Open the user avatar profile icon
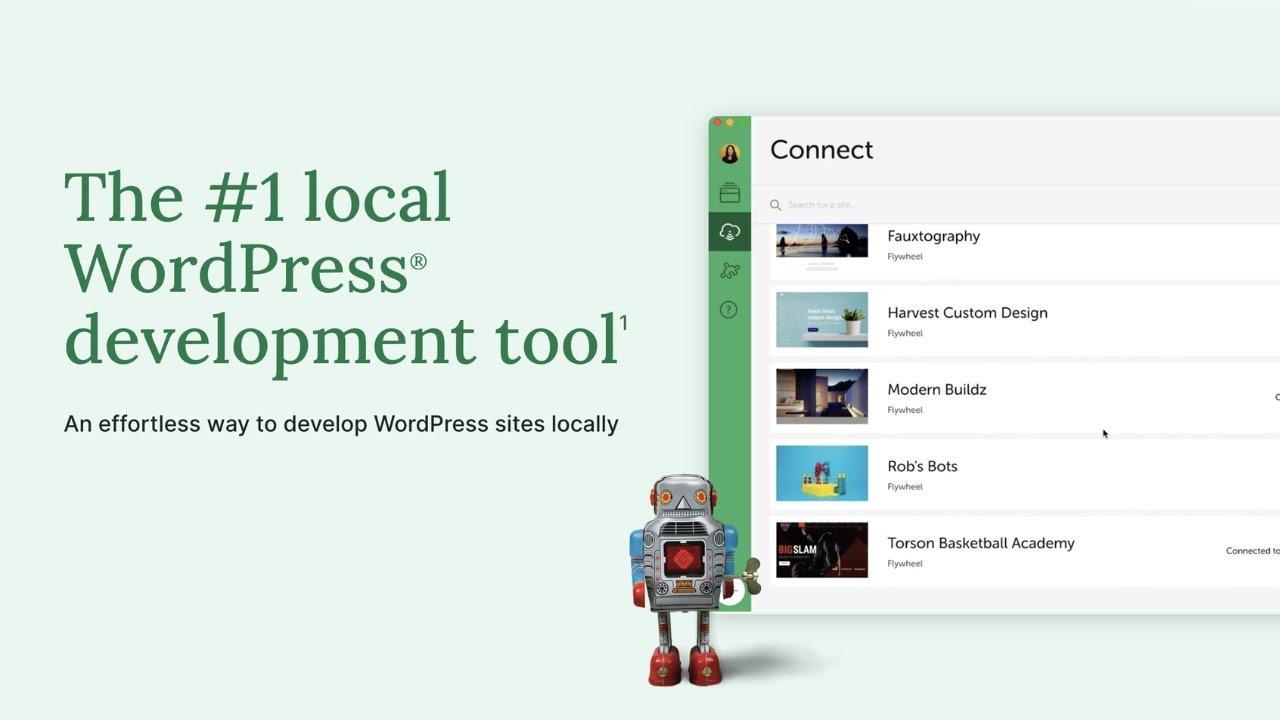Viewport: 1280px width, 720px height. tap(730, 153)
